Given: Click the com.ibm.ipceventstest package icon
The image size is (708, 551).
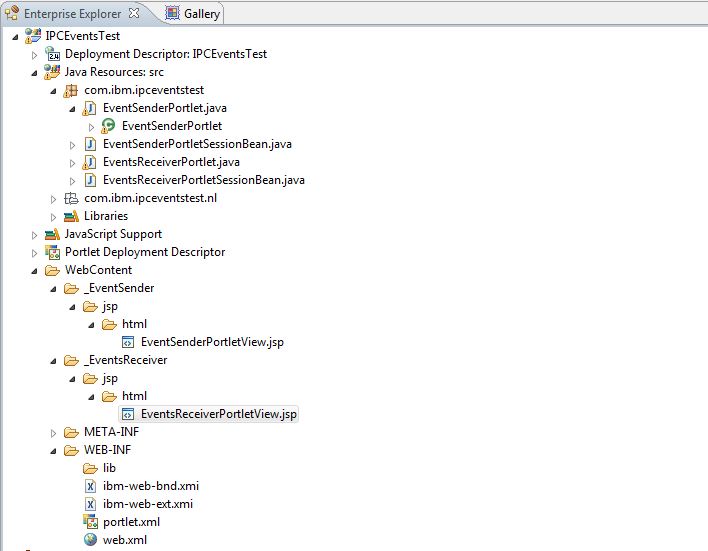Looking at the screenshot, I should point(71,90).
